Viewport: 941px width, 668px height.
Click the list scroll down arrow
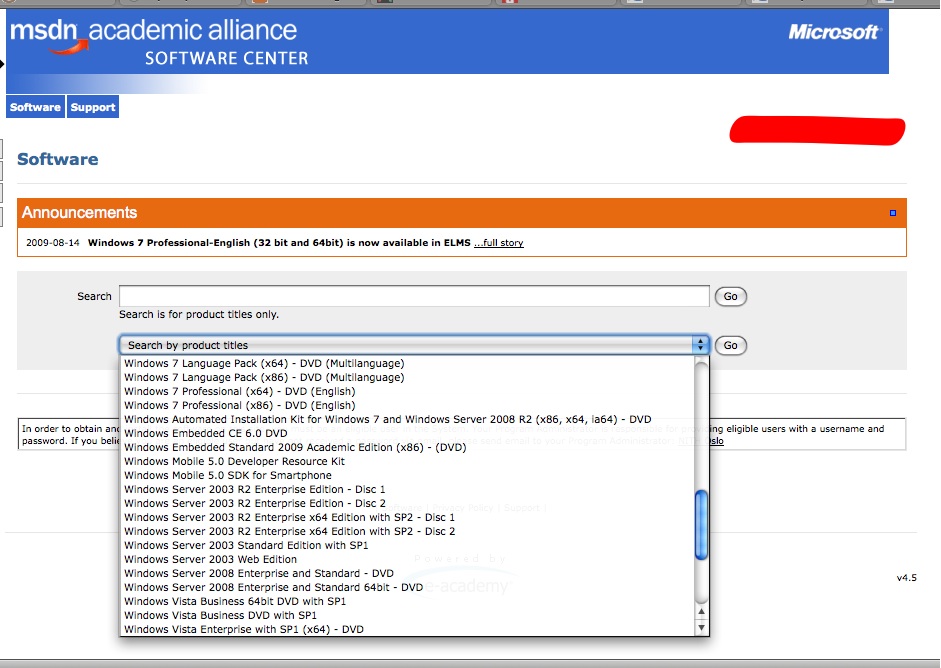tap(701, 628)
